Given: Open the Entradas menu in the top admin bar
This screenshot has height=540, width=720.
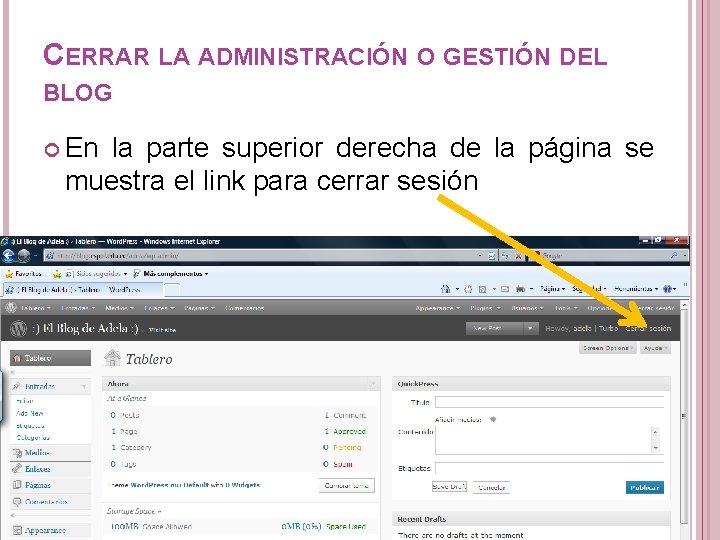Looking at the screenshot, I should pyautogui.click(x=78, y=308).
